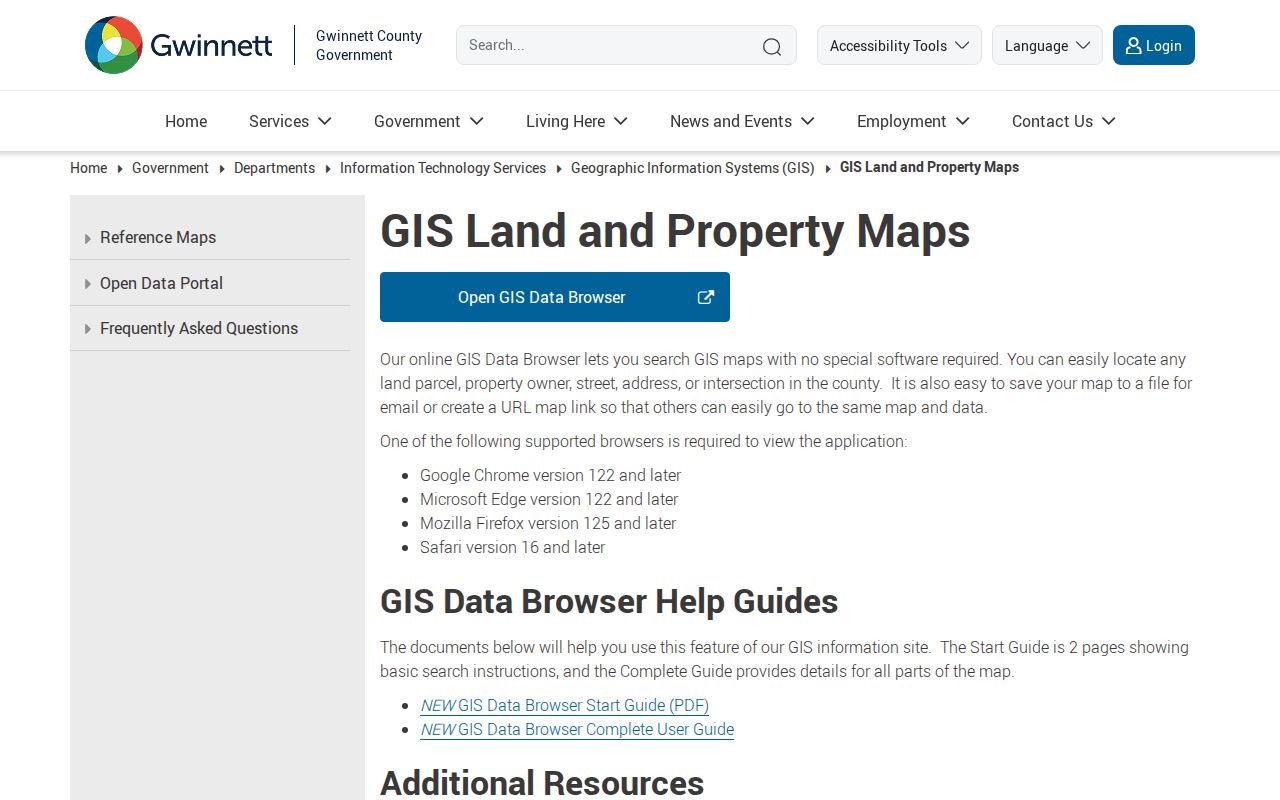Click the user icon in Login button
Screen dimensions: 1280x800
click(x=1133, y=45)
